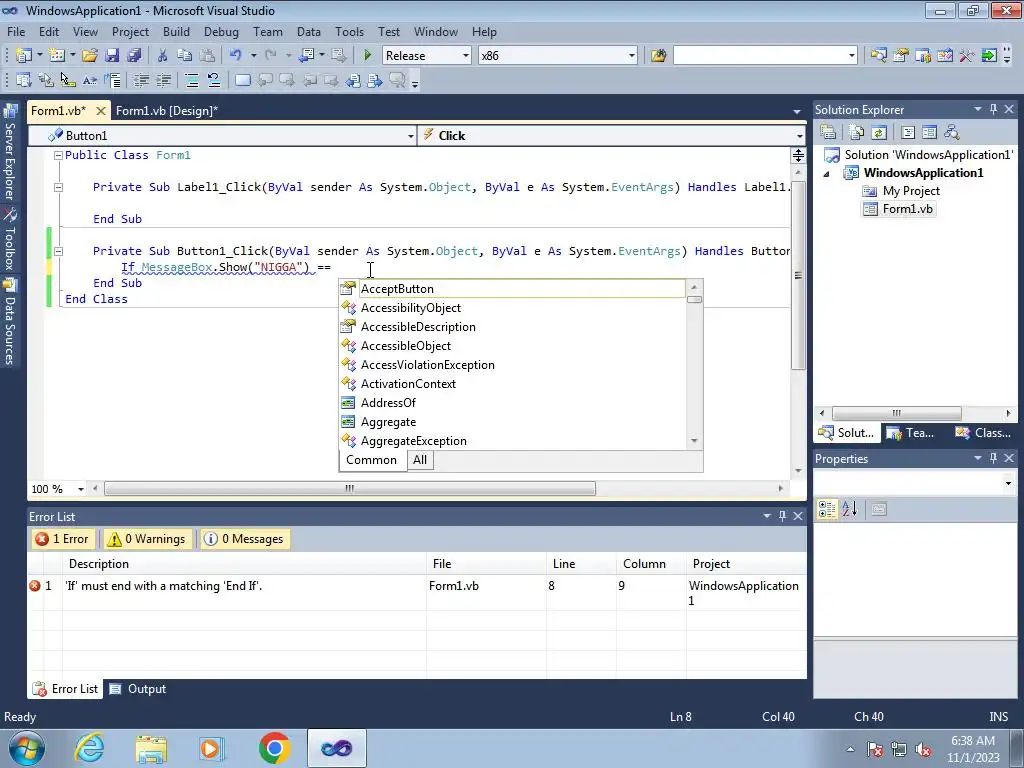This screenshot has width=1024, height=768.
Task: Open the Debug menu
Action: pos(221,31)
